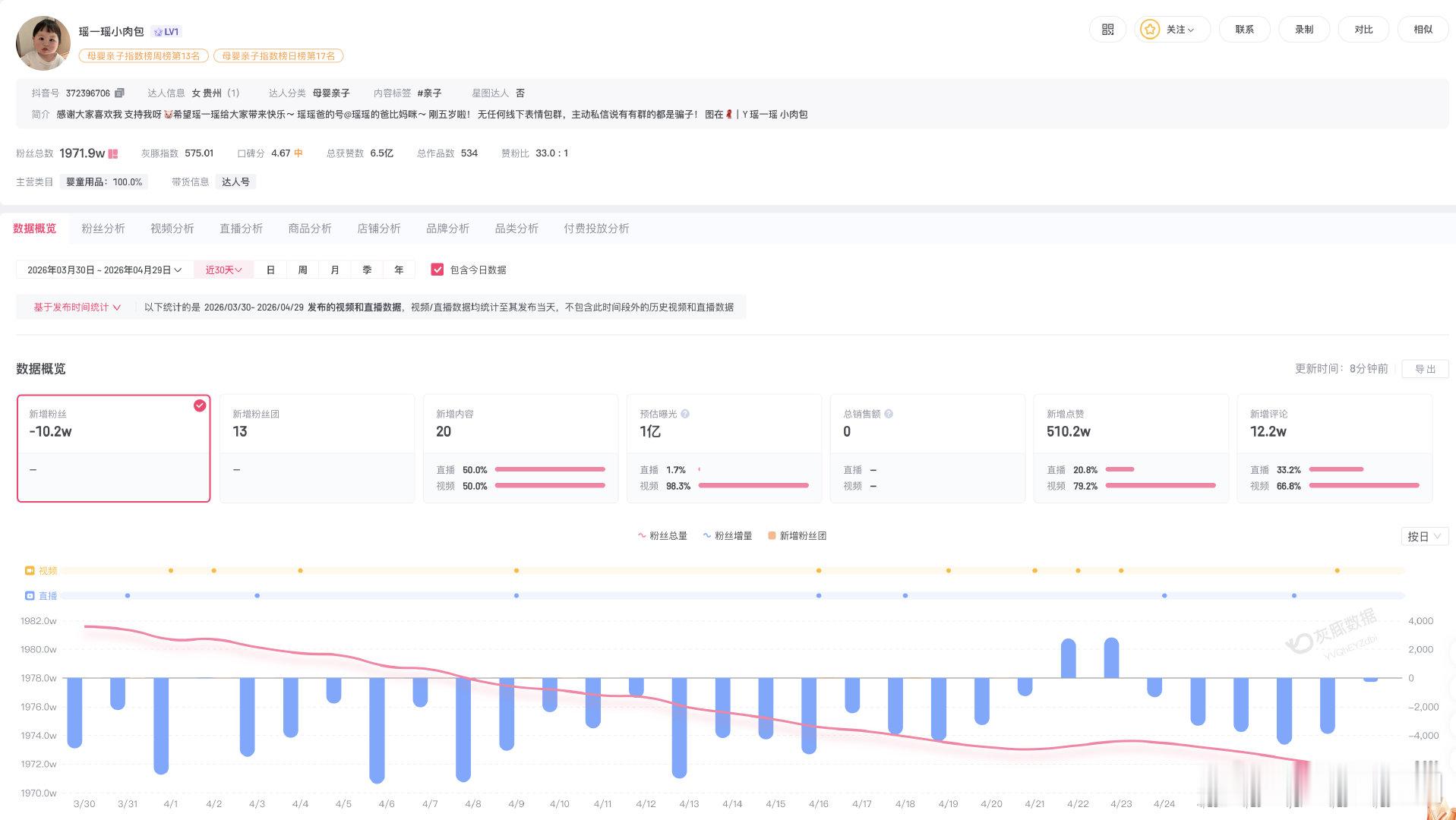Screen dimensions: 1456x820
Task: Click the LV1 level badge
Action: coord(166,32)
